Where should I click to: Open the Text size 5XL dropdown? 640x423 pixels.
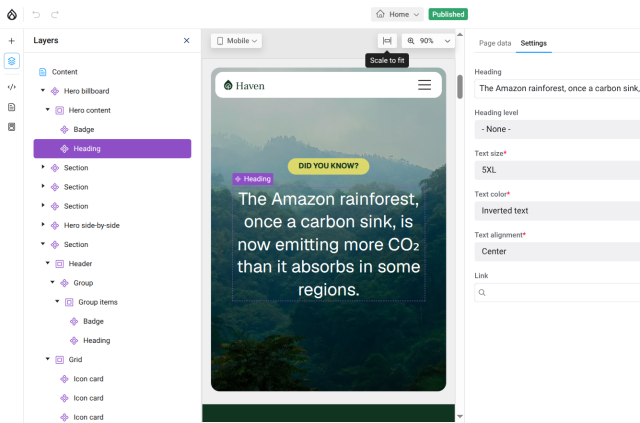pyautogui.click(x=557, y=170)
